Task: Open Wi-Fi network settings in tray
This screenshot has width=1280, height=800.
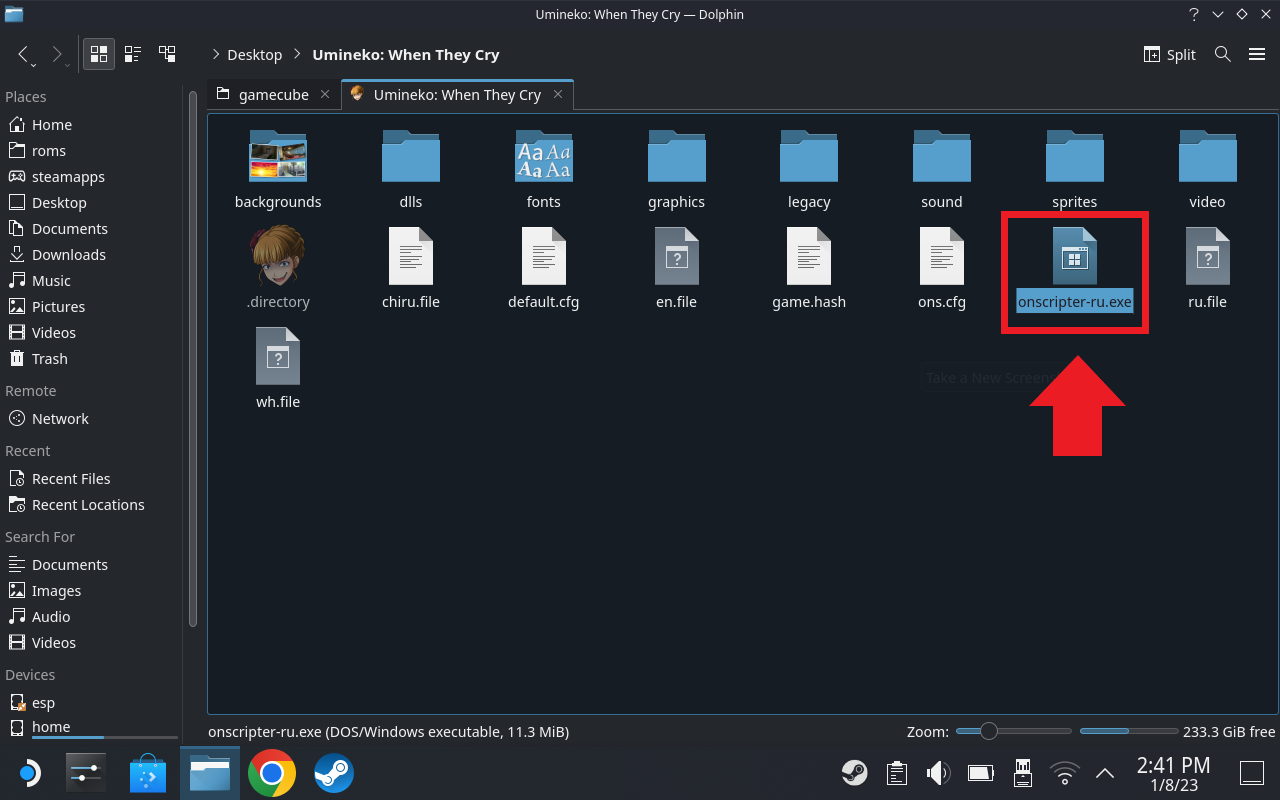Action: 1064,772
